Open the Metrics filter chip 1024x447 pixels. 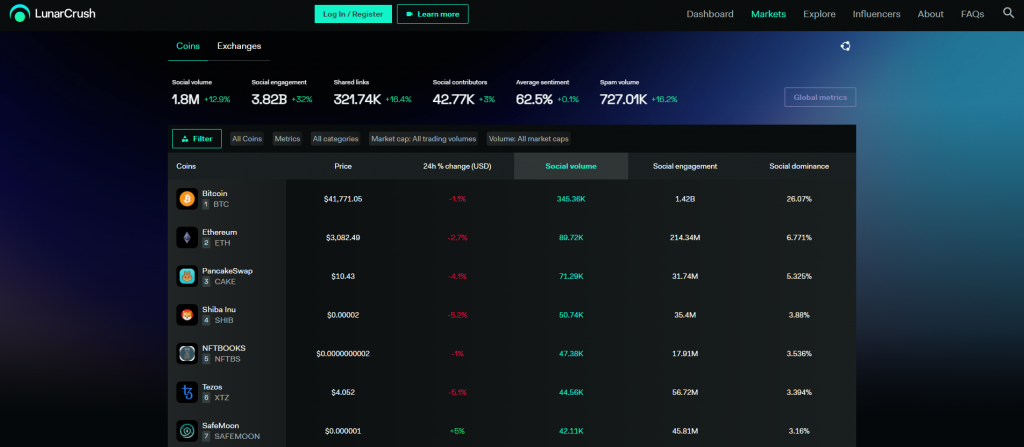[287, 139]
